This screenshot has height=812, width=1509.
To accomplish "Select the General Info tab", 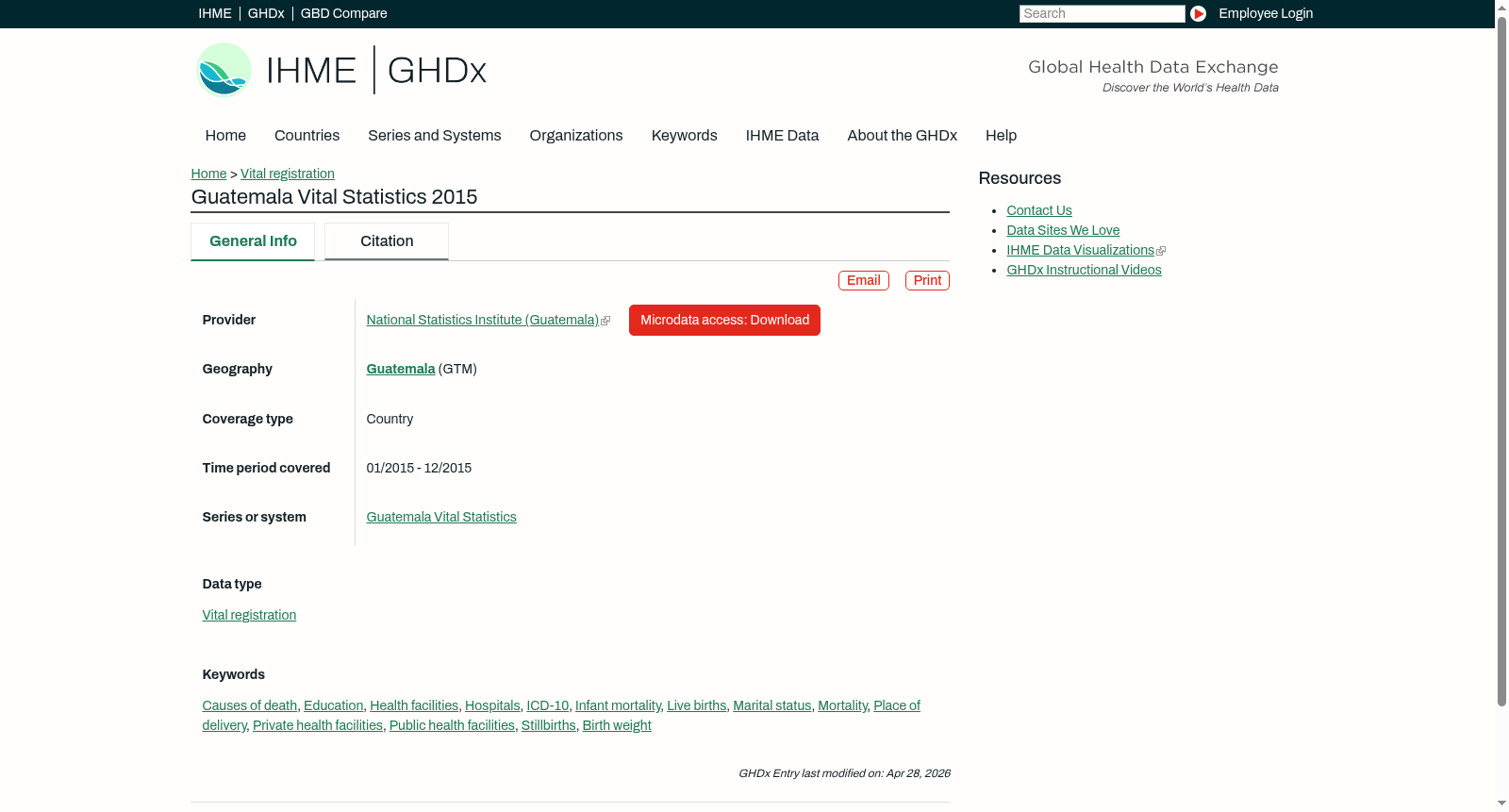I will tap(253, 241).
